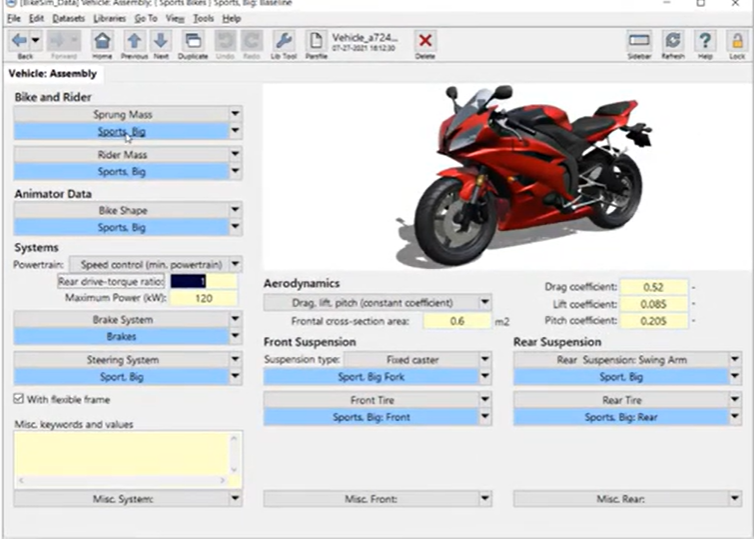Expand the Brake System library dropdown arrow
The height and width of the screenshot is (541, 754).
[x=235, y=319]
